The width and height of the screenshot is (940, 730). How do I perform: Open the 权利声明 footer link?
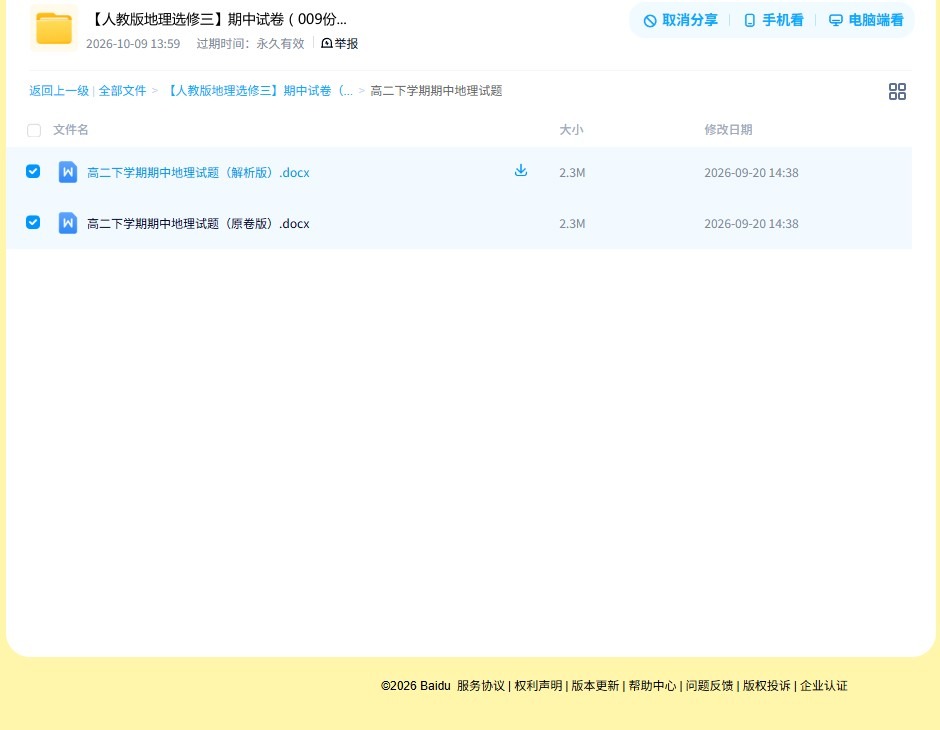[538, 686]
